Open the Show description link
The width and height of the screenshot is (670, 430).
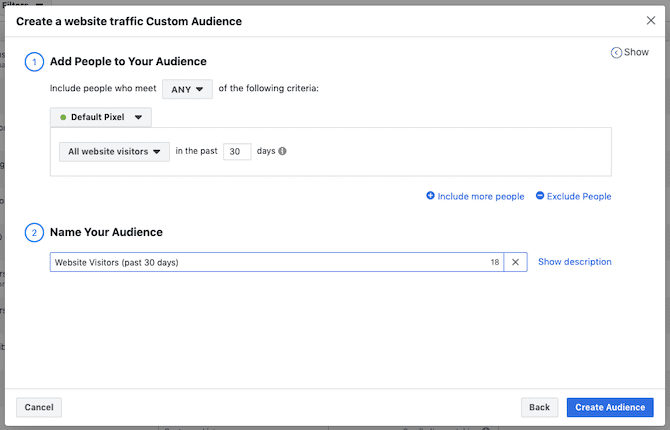pyautogui.click(x=574, y=262)
